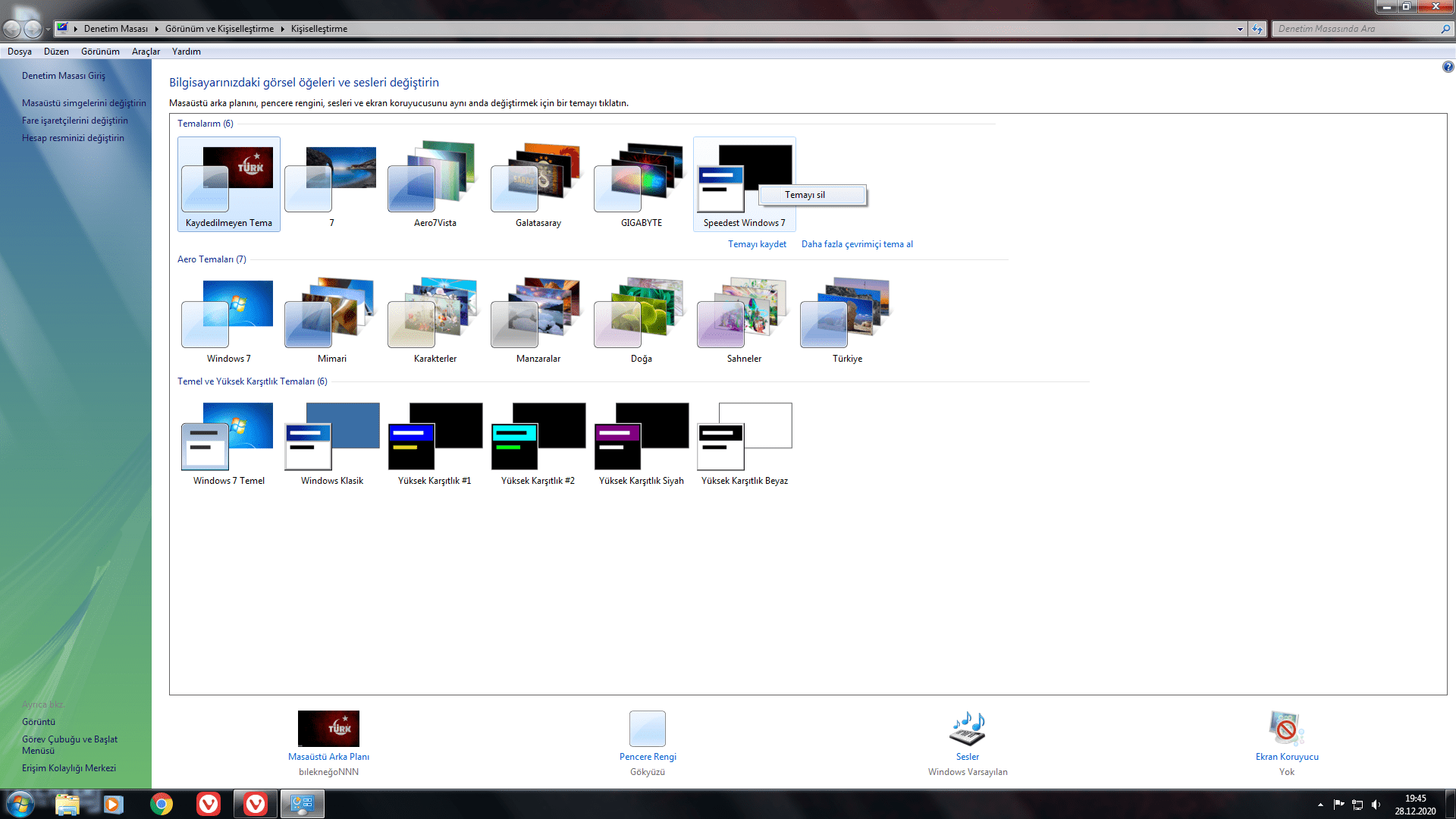Click the help question mark icon
Screen dimensions: 1456x819
1448,67
